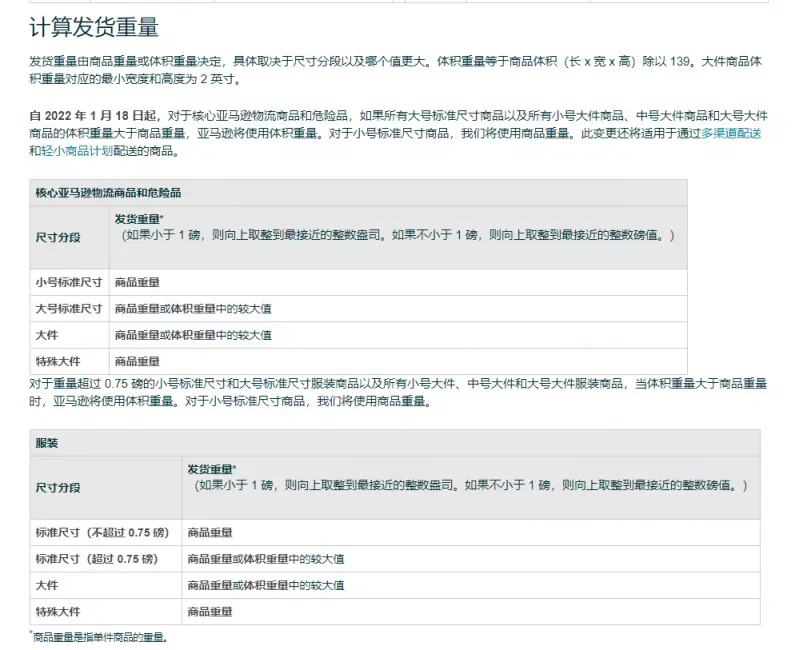Click the 计算发货重量 heading
Screen dimensions: 795x650
click(94, 27)
